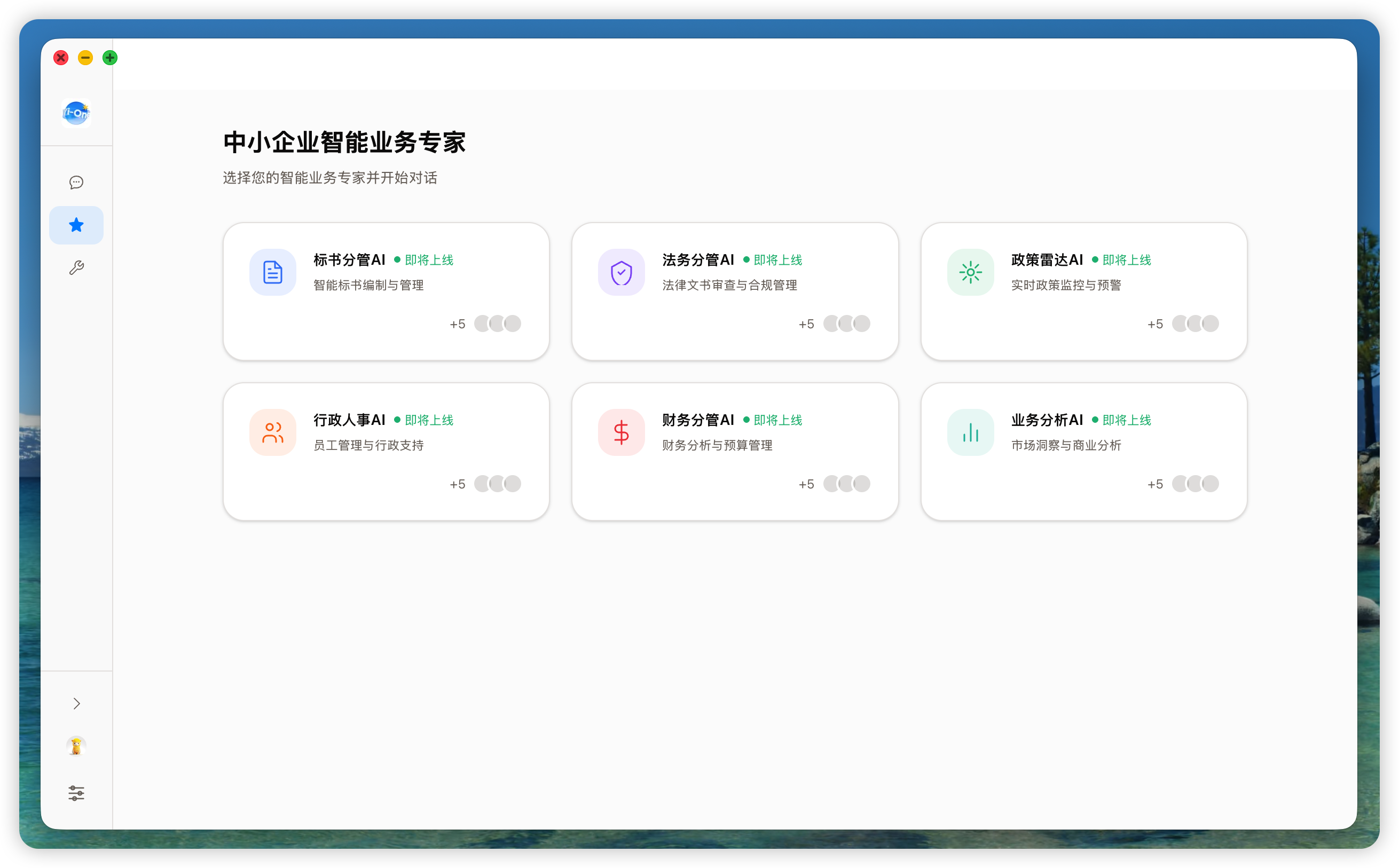Click the +5 count on 政策雷达AI card
Viewport: 1399px width, 868px height.
pyautogui.click(x=1155, y=325)
